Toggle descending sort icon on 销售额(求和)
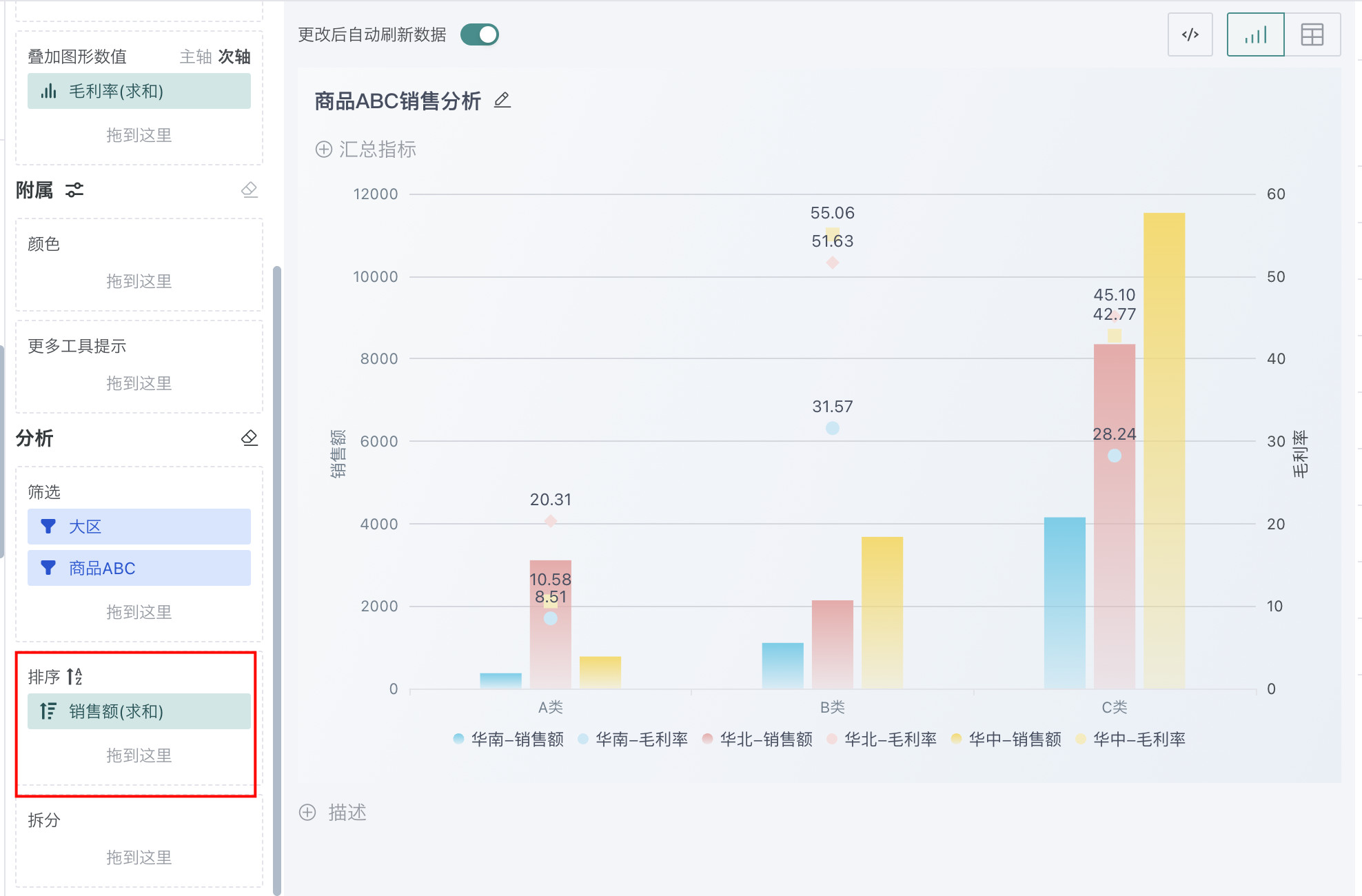Viewport: 1362px width, 896px height. (x=48, y=711)
